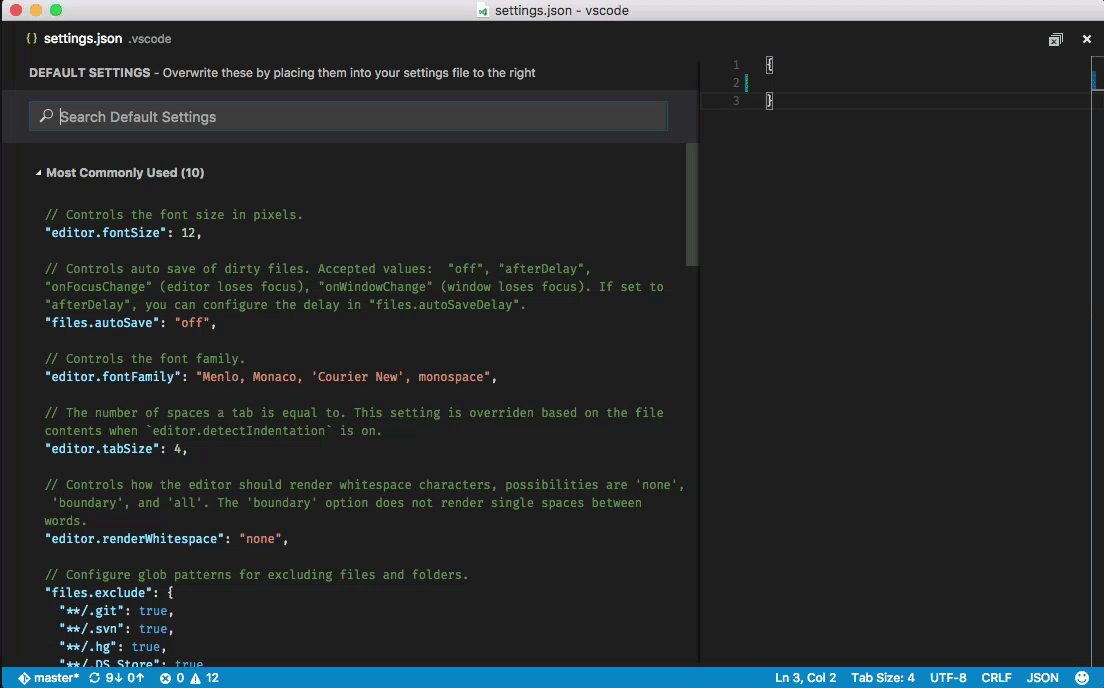1104x688 pixels.
Task: Click the smiley feedback icon in status bar
Action: tap(1081, 677)
